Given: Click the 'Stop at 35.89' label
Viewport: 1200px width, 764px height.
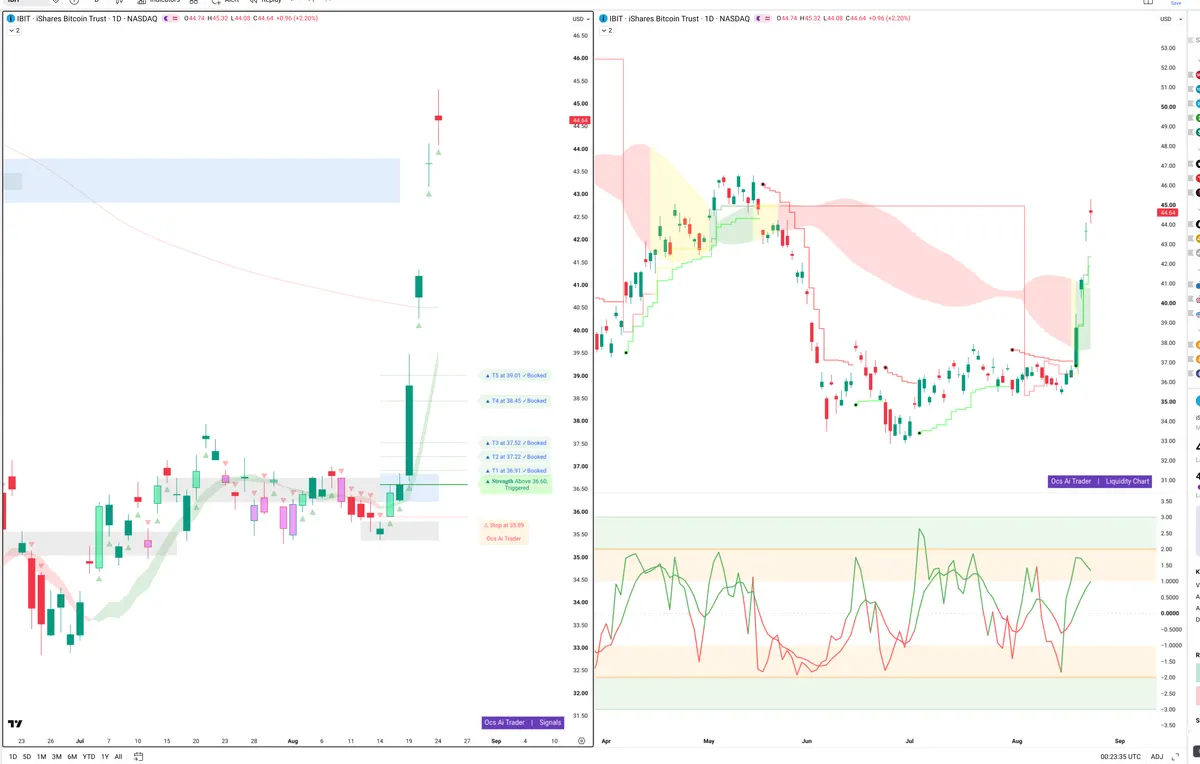Looking at the screenshot, I should point(505,524).
